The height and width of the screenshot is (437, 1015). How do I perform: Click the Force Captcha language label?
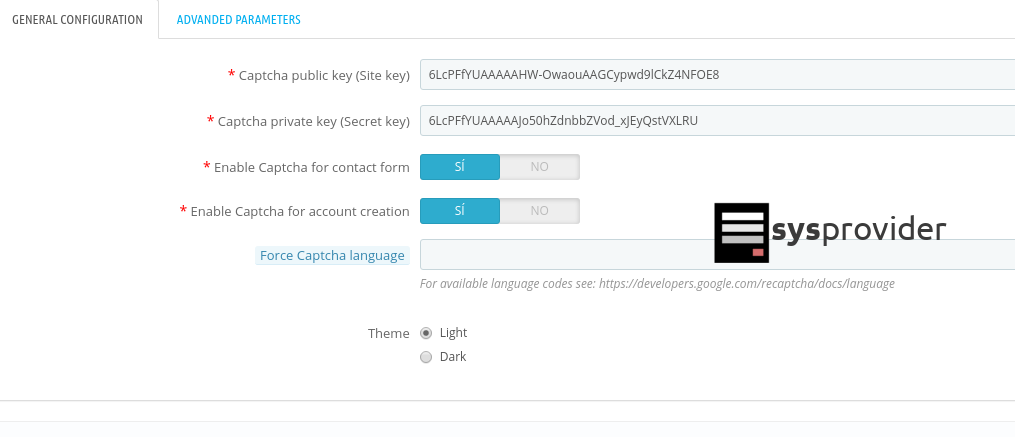tap(332, 256)
